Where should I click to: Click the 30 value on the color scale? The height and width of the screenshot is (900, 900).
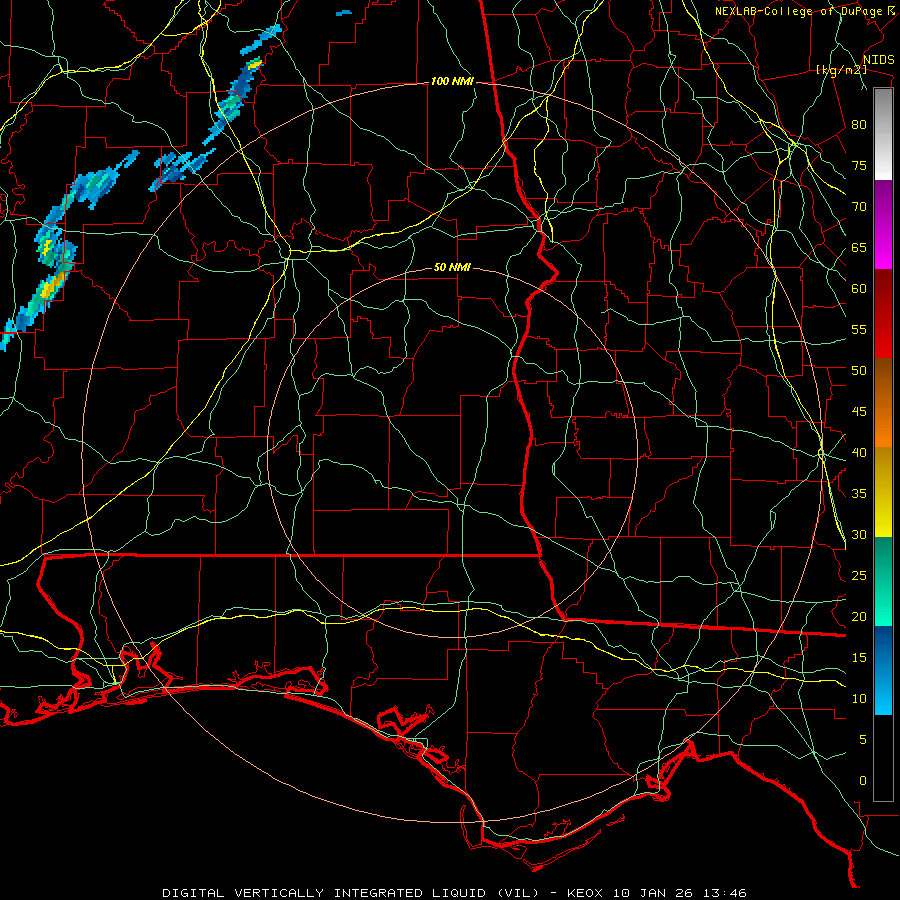(859, 535)
